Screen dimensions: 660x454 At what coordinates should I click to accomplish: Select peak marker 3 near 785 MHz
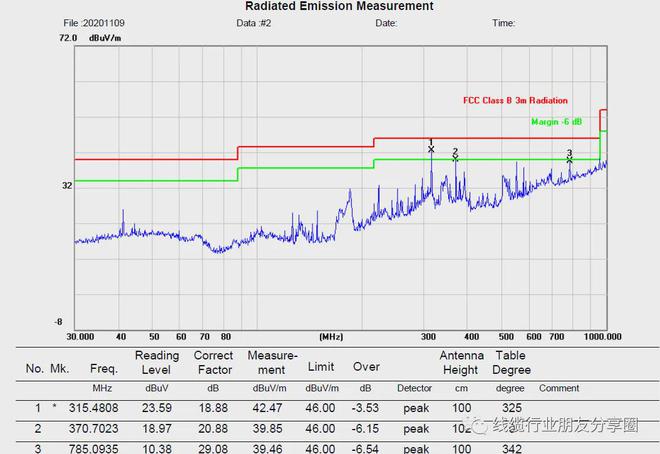coord(570,159)
